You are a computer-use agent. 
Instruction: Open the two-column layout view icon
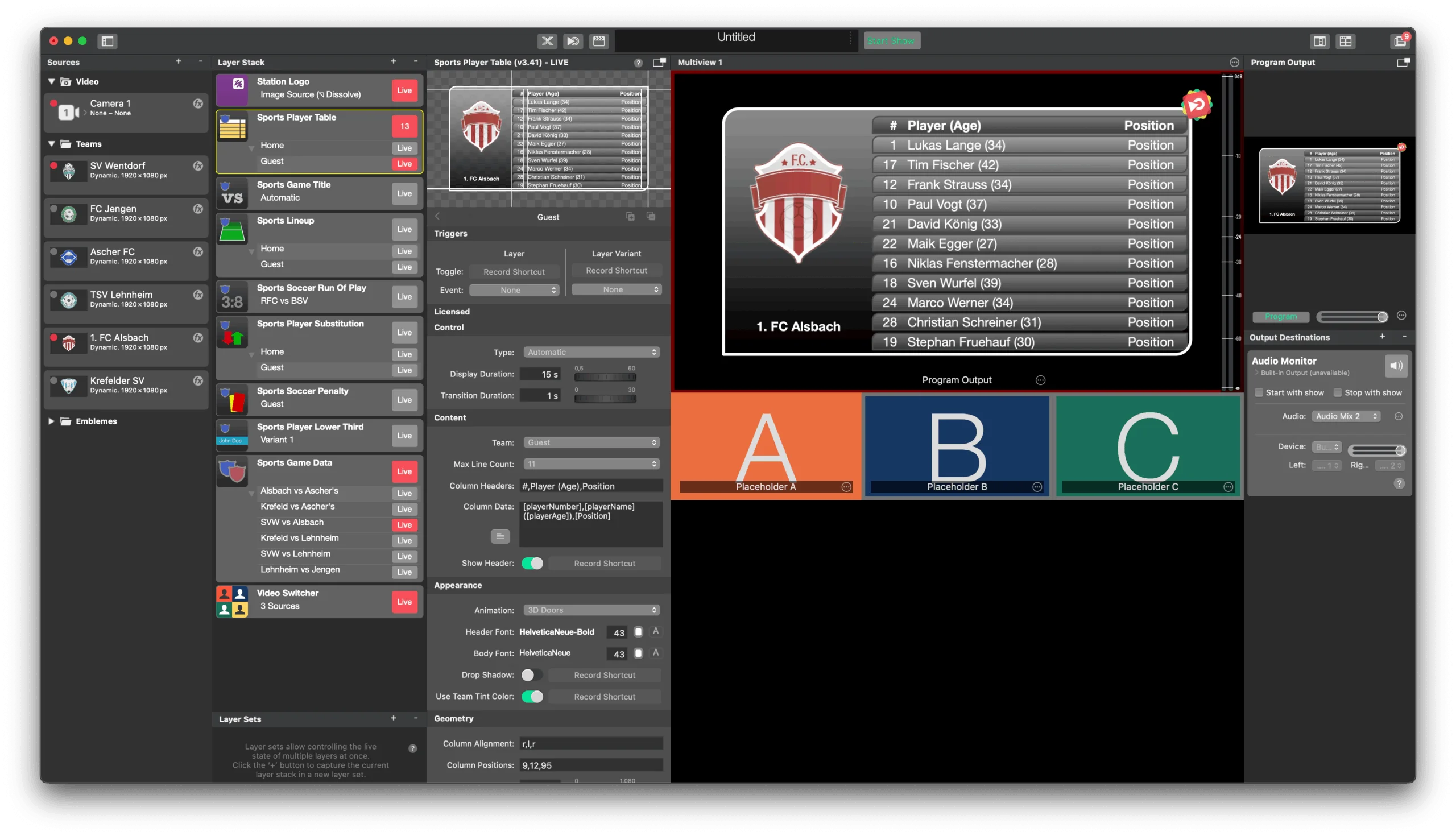pos(1319,41)
